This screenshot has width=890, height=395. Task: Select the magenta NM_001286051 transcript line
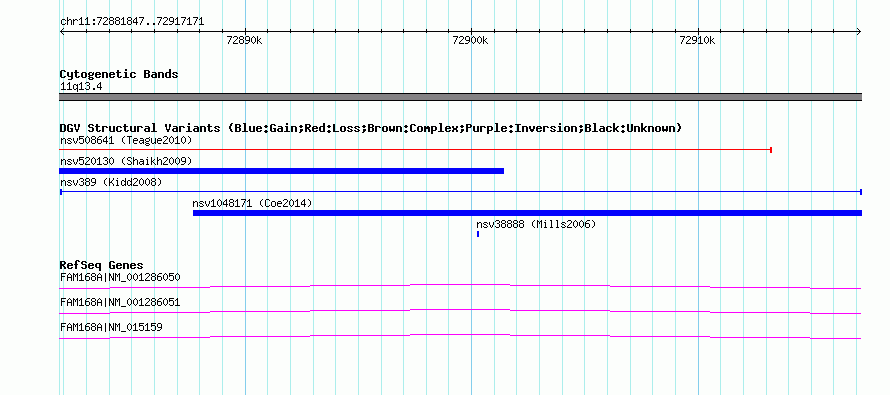click(460, 312)
